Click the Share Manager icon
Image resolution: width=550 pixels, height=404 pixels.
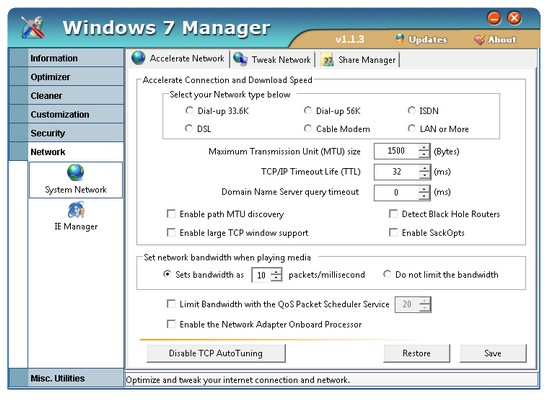(x=328, y=60)
